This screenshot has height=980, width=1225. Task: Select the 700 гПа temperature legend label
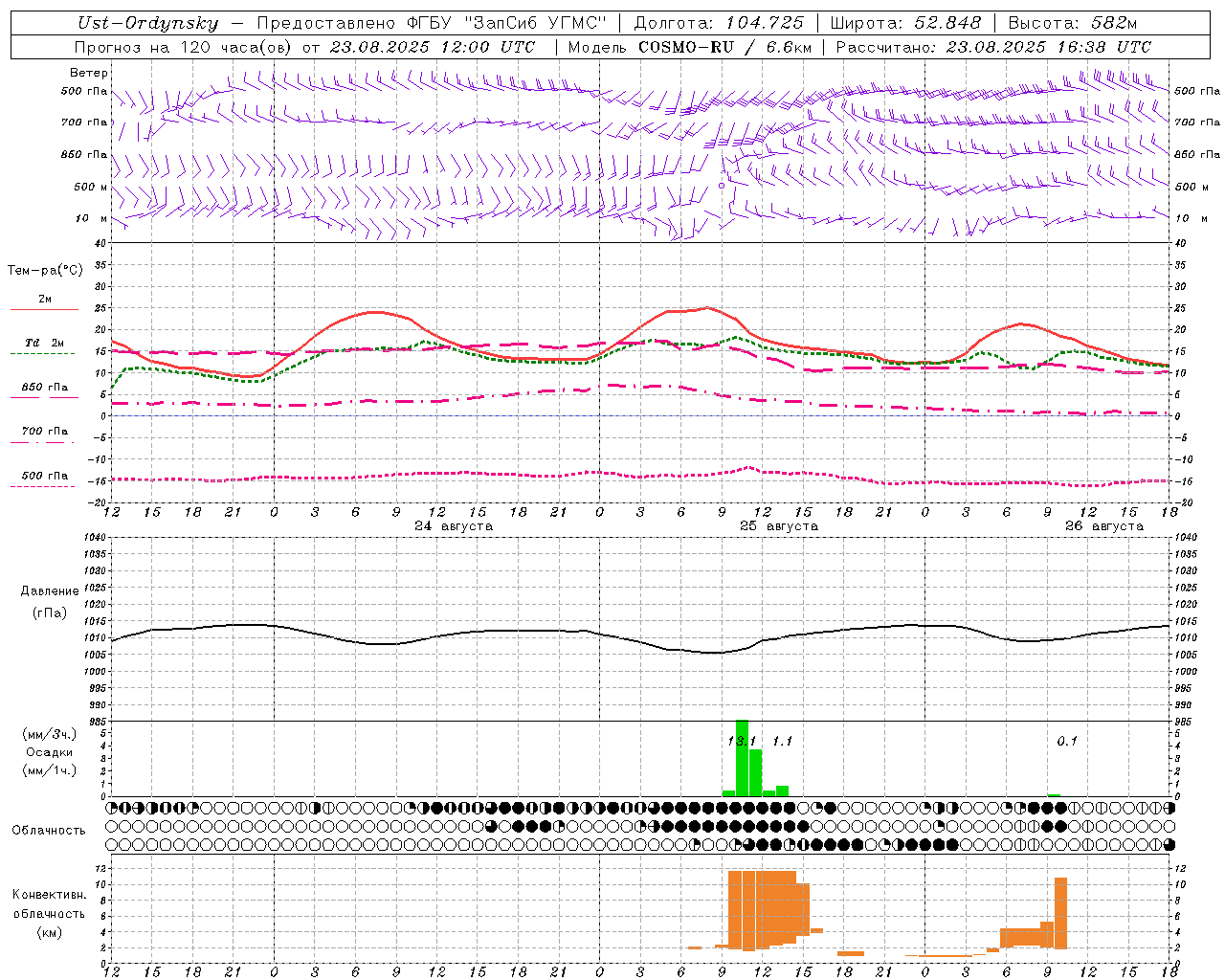[45, 432]
